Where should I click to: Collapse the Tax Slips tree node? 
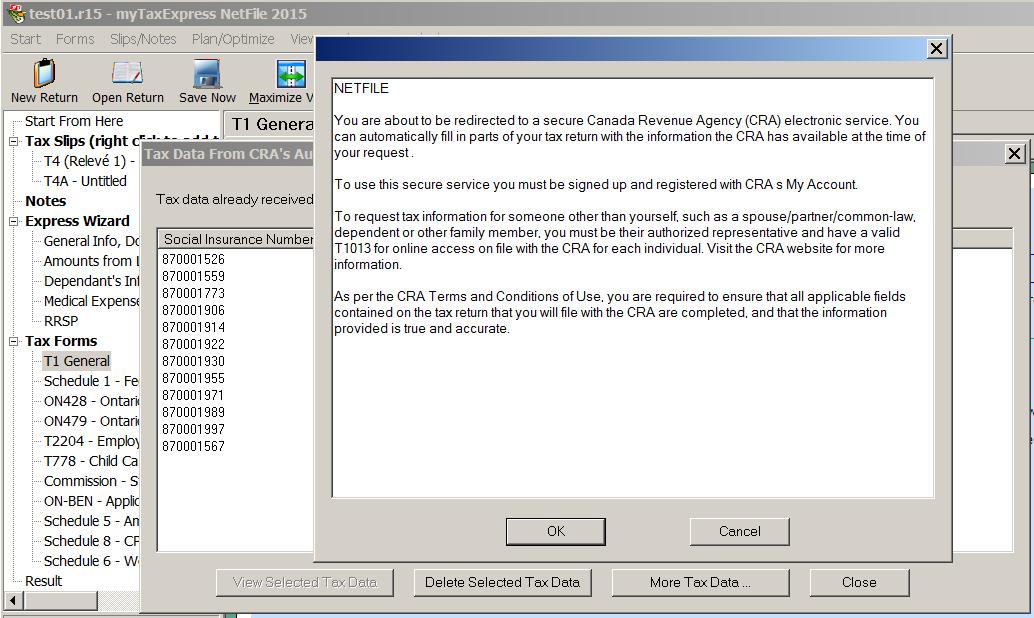click(13, 141)
